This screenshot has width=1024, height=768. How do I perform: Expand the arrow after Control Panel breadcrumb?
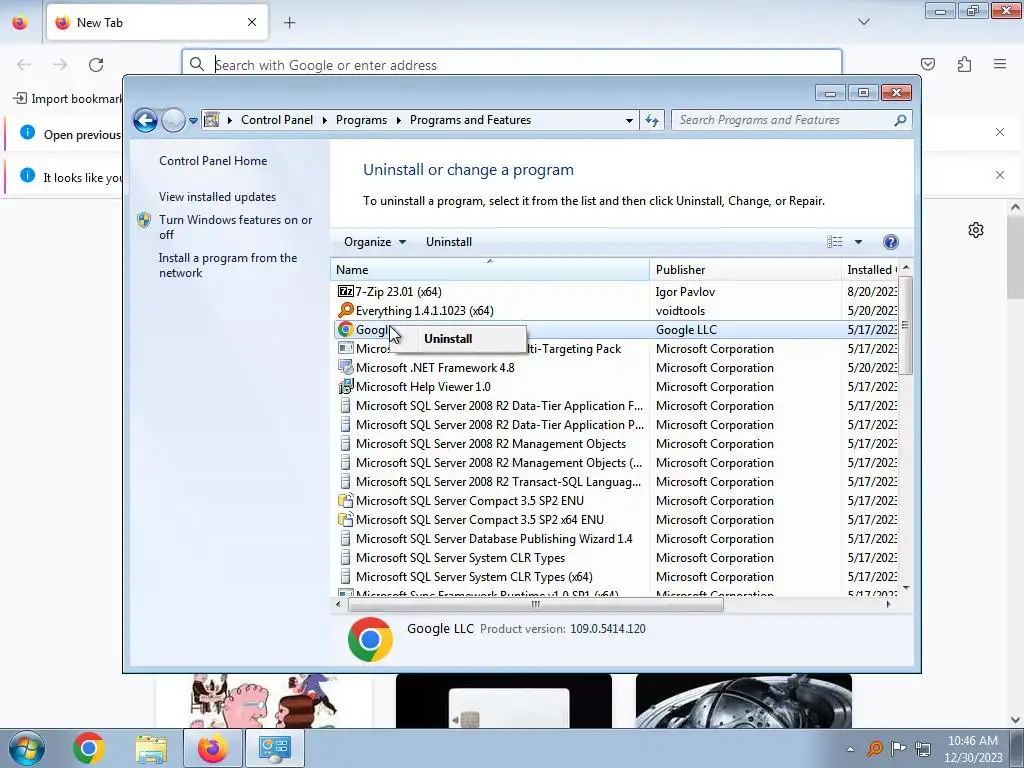point(325,121)
